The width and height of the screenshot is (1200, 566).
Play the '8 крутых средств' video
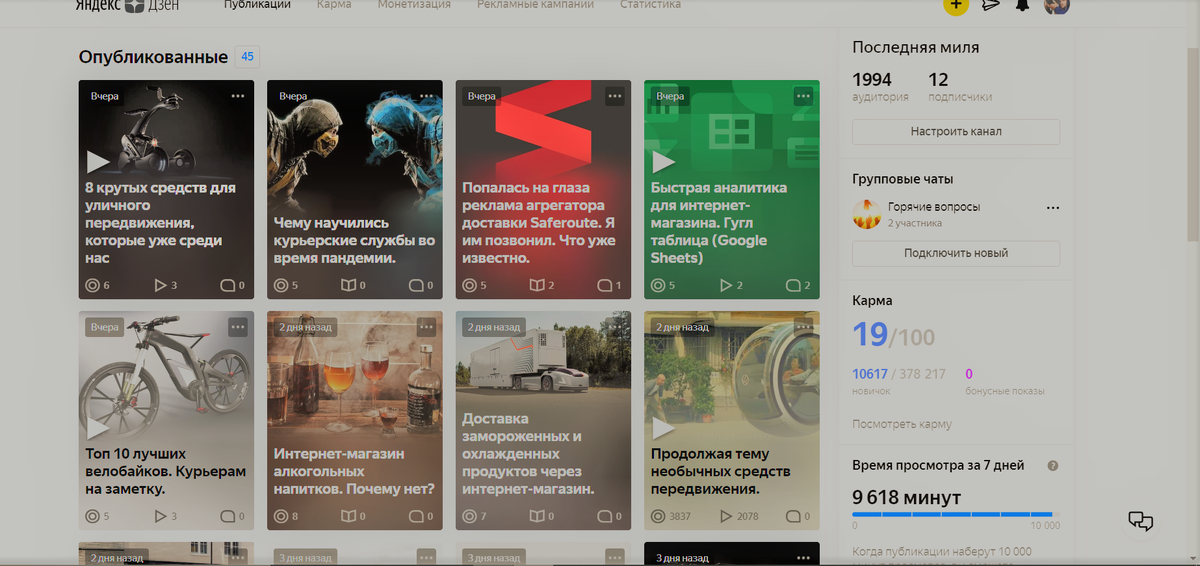tap(97, 160)
